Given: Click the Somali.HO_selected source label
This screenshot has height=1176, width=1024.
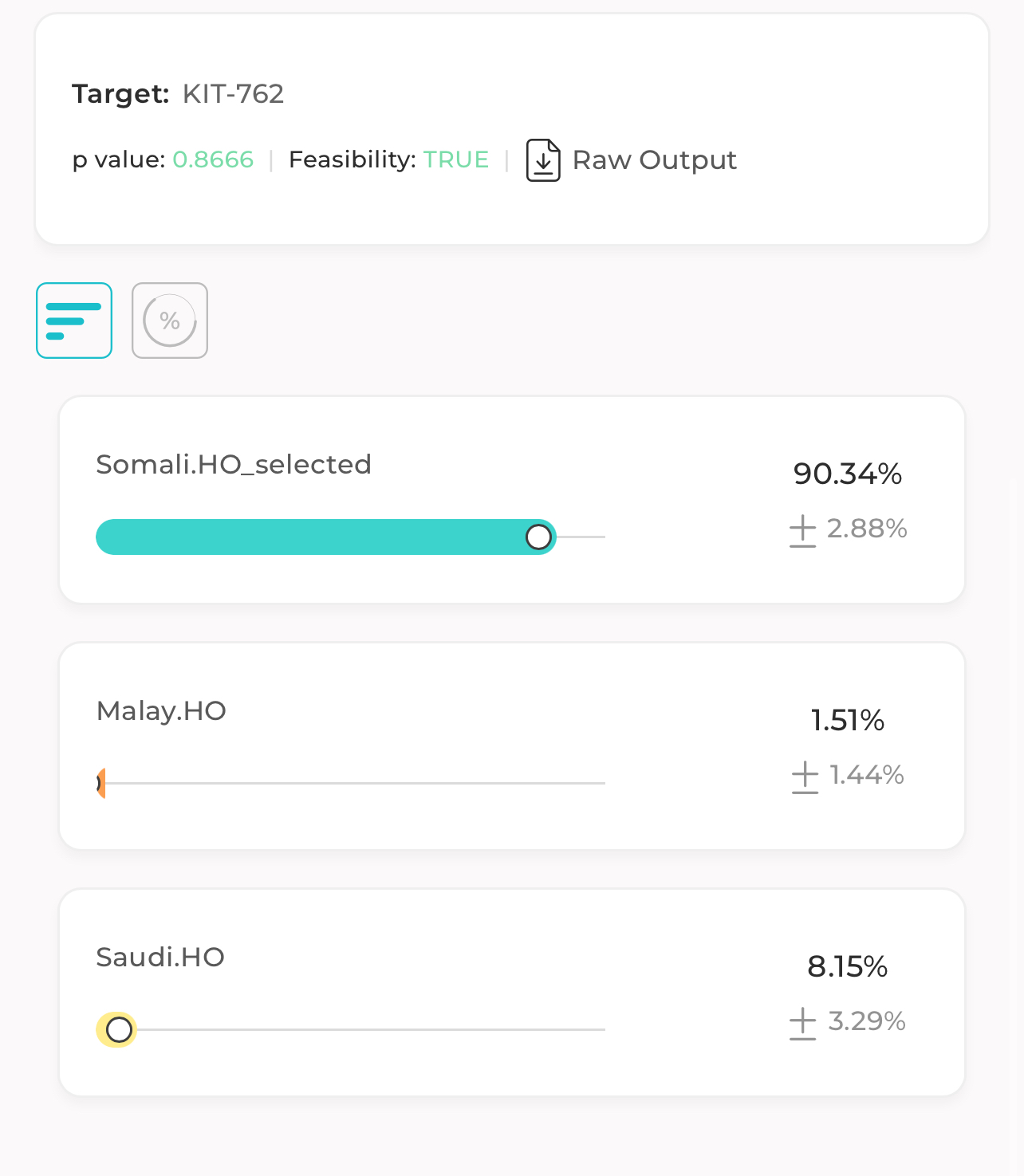Looking at the screenshot, I should (234, 464).
